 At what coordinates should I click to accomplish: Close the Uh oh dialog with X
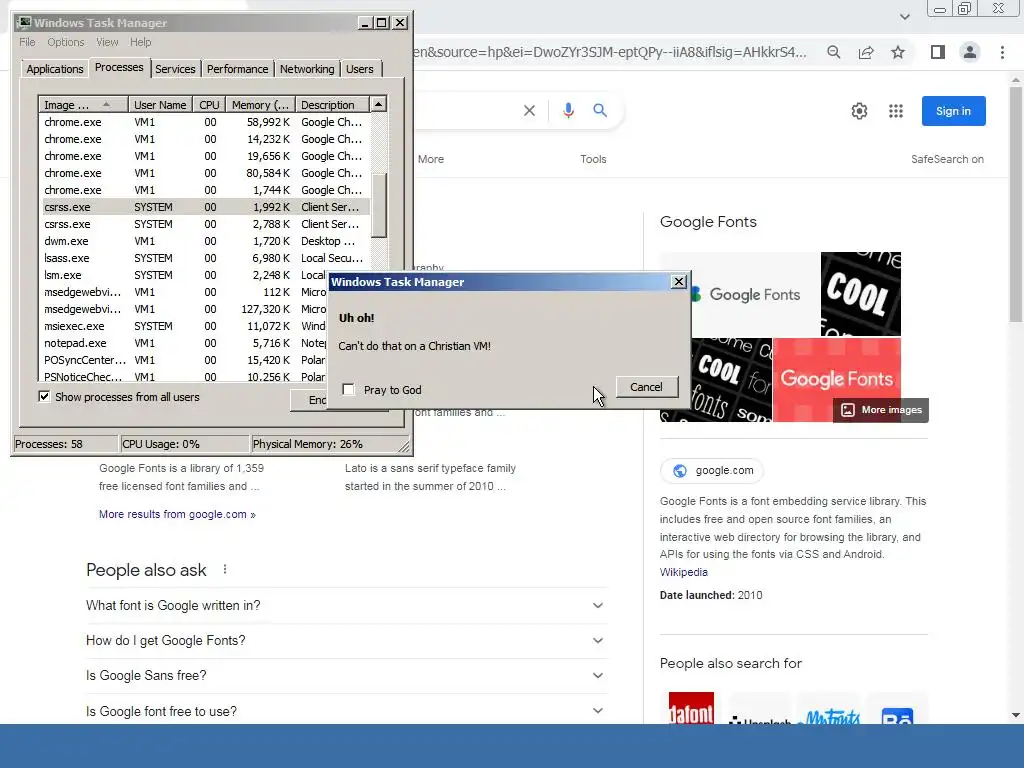point(679,281)
